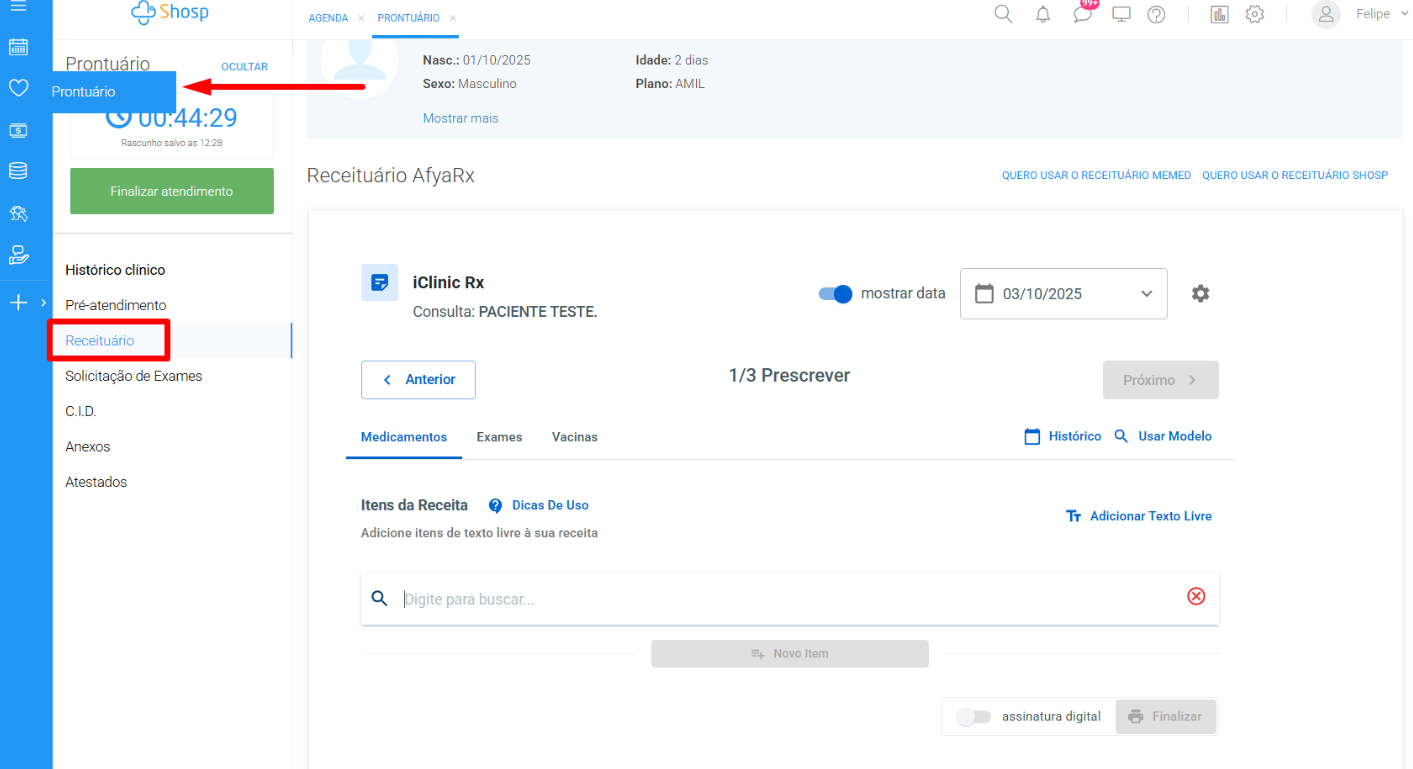Open the chat messages icon with badge

point(1082,15)
